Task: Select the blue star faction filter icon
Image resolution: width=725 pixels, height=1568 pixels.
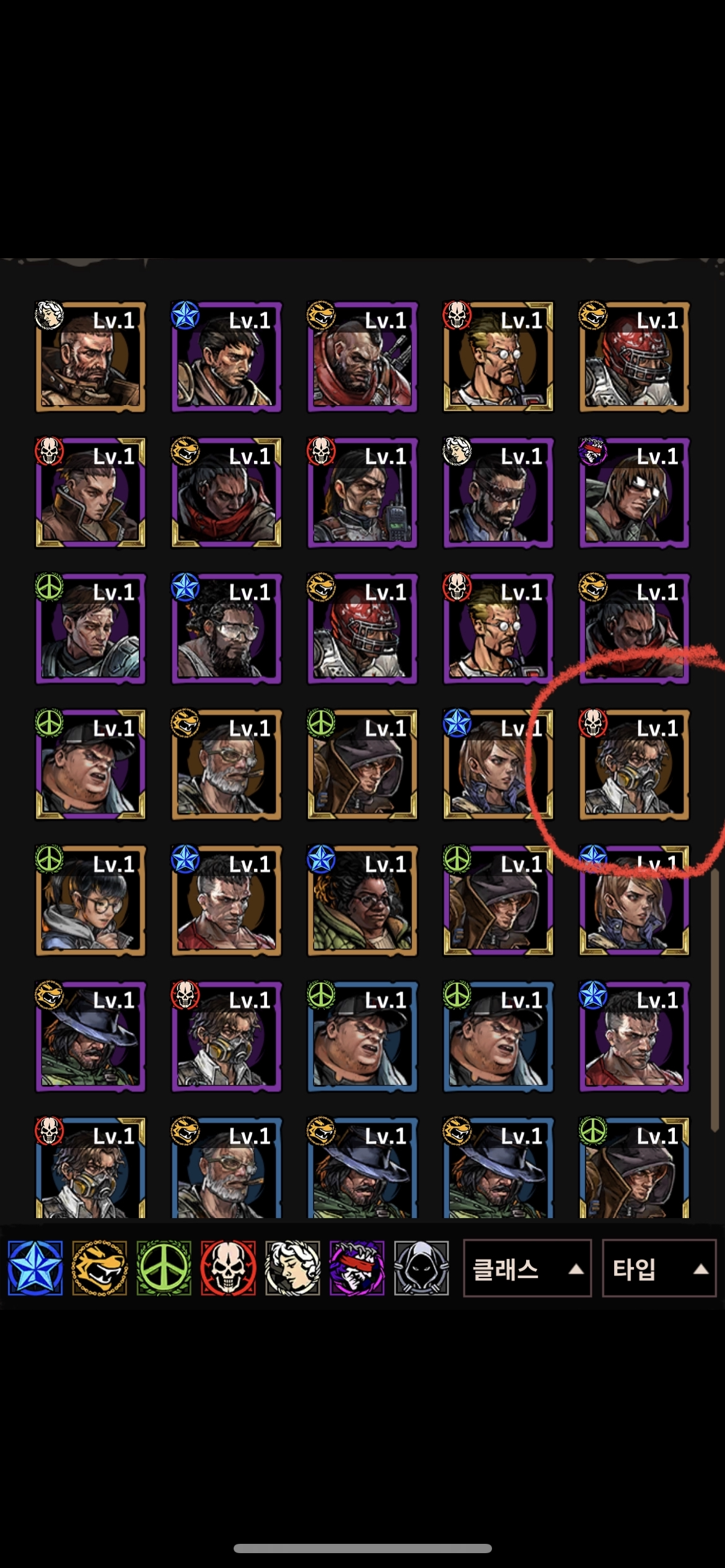Action: (35, 1268)
